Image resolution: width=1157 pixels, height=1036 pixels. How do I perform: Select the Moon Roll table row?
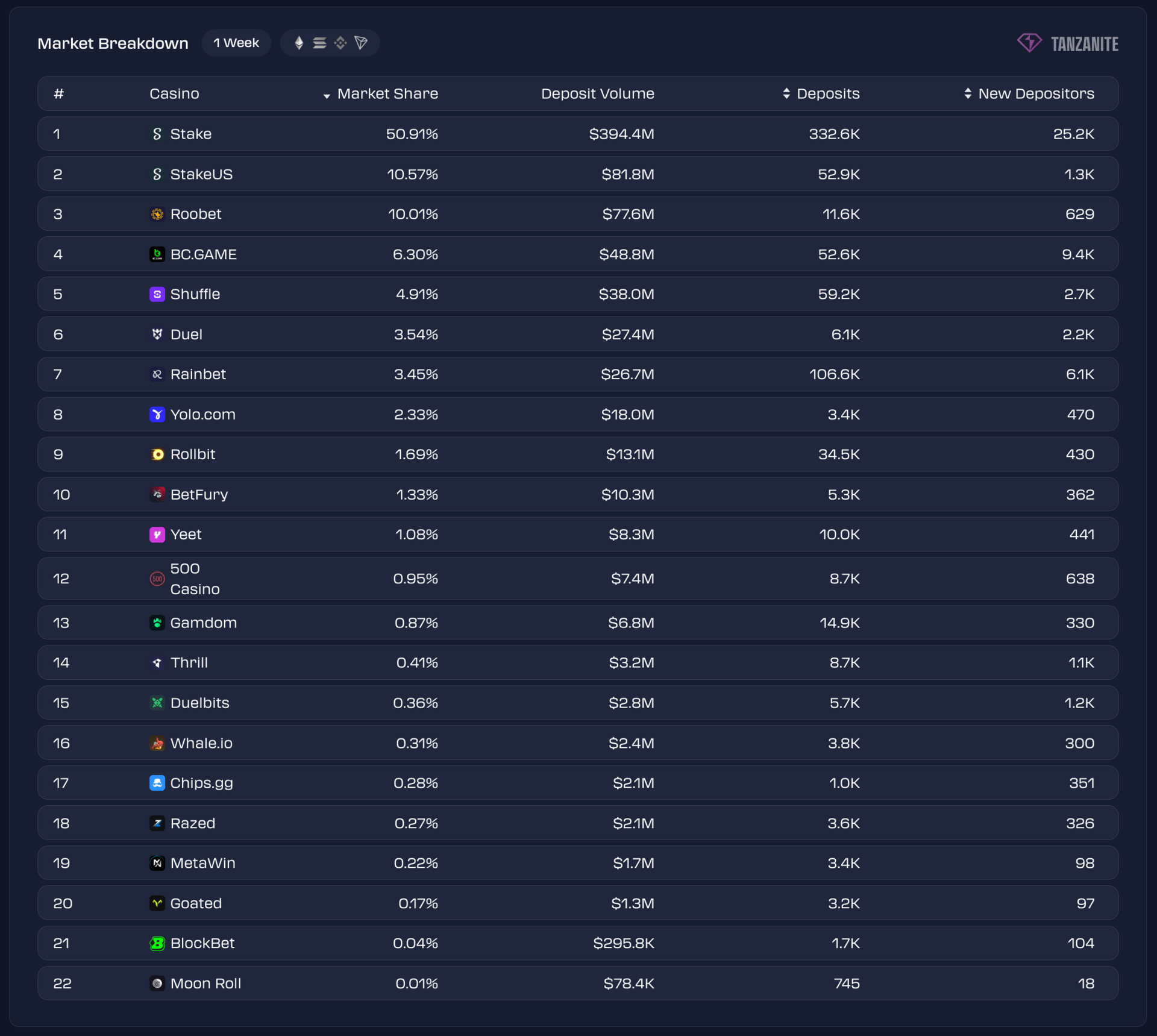(x=577, y=984)
